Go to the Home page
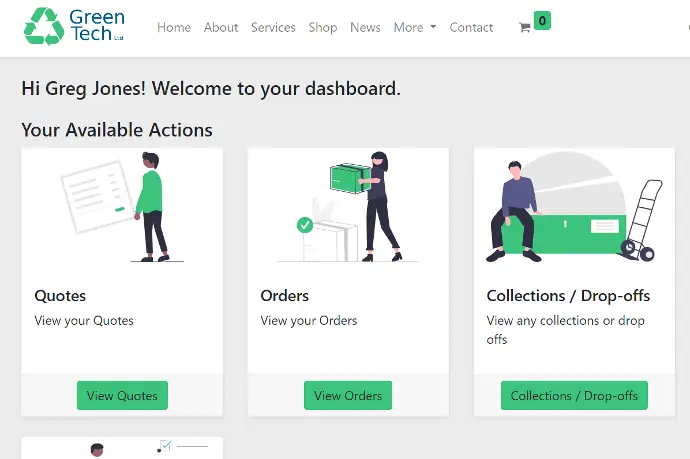Image resolution: width=690 pixels, height=459 pixels. (173, 28)
